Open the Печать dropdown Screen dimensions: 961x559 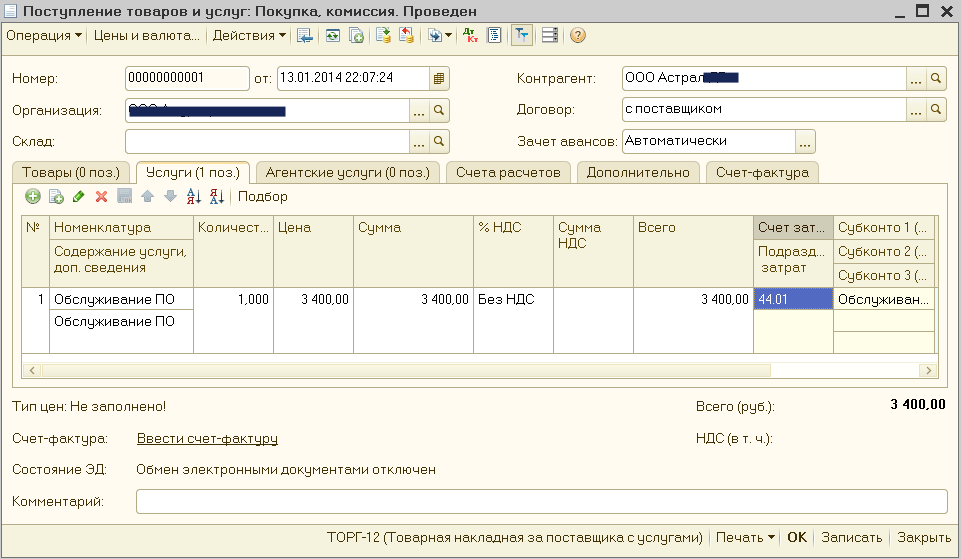[x=746, y=537]
